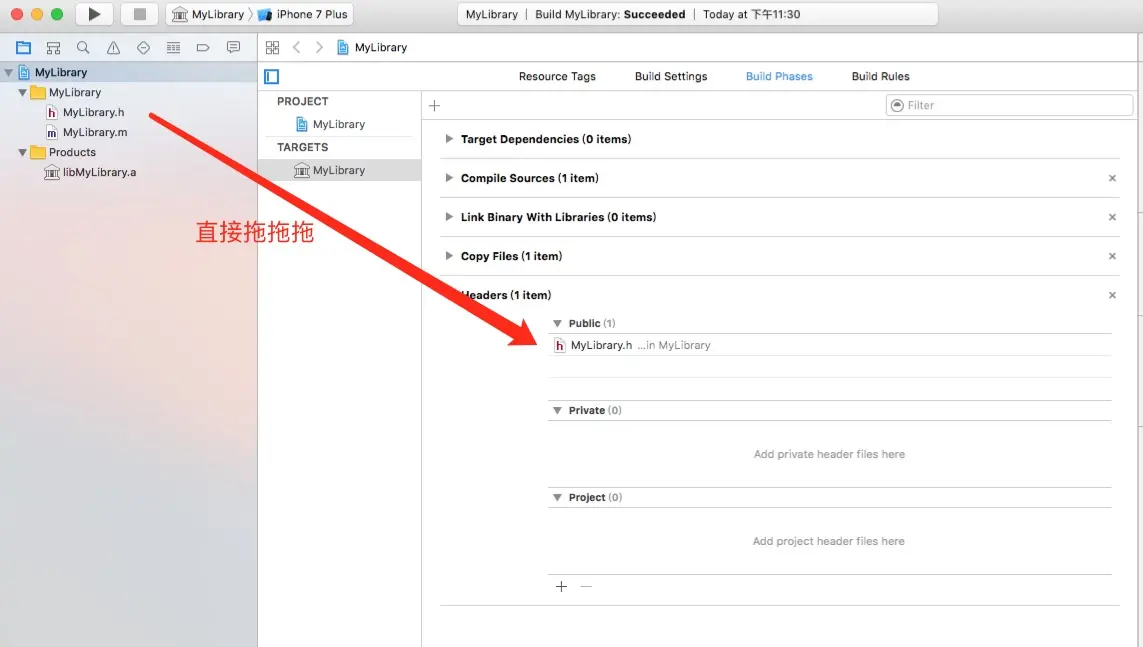Collapse the Private headers group

coord(557,410)
